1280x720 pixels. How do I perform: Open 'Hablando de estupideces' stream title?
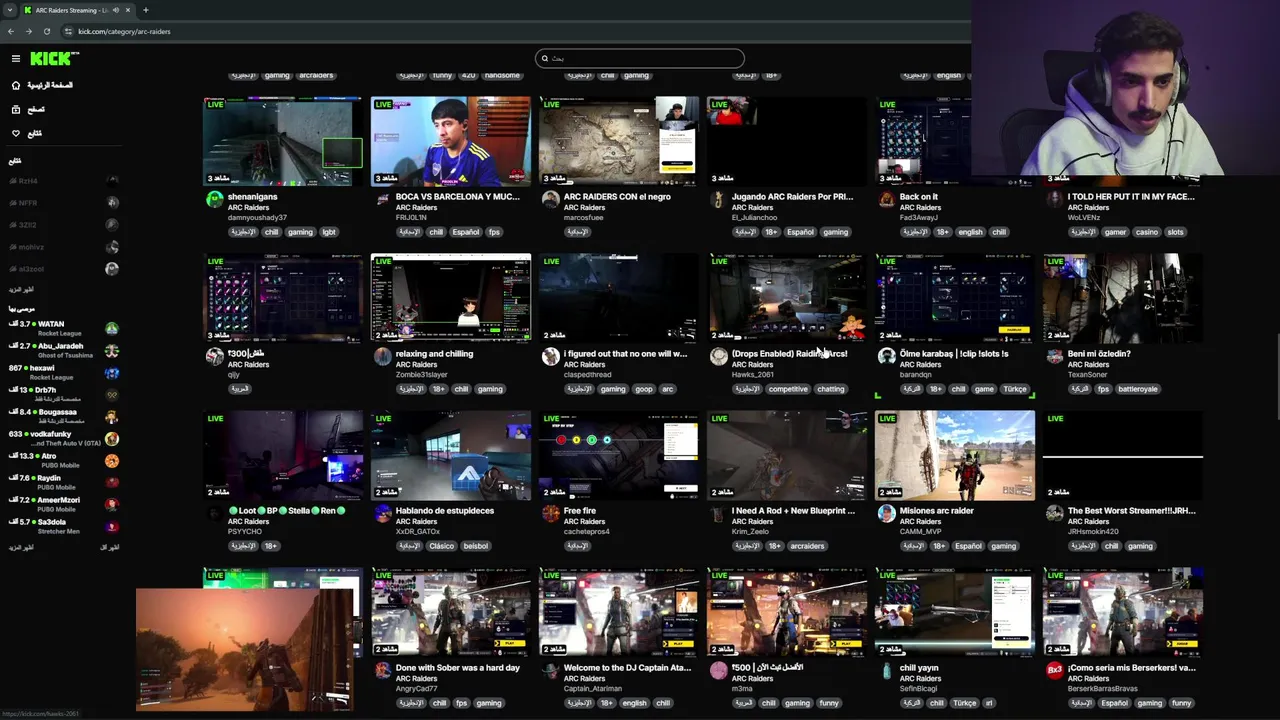point(445,511)
